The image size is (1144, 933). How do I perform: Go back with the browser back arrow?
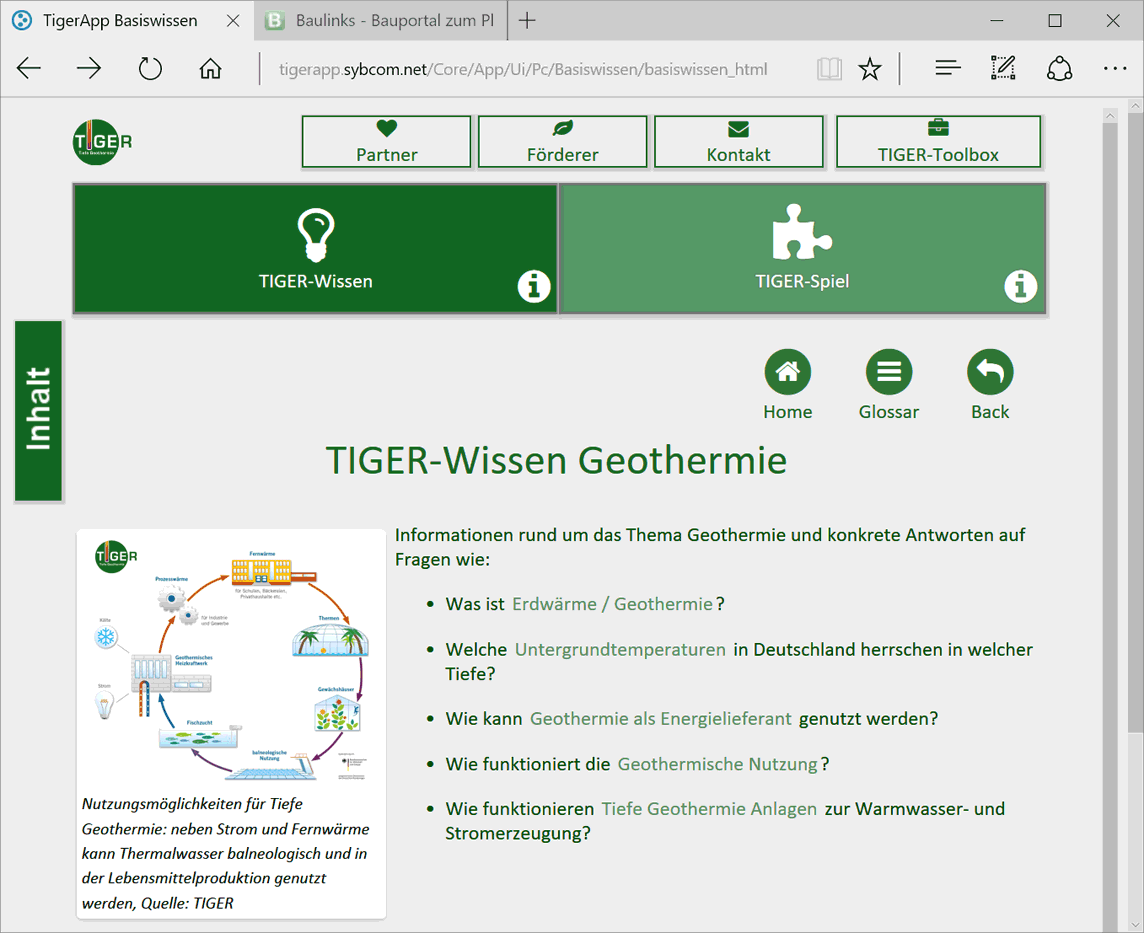pyautogui.click(x=29, y=69)
